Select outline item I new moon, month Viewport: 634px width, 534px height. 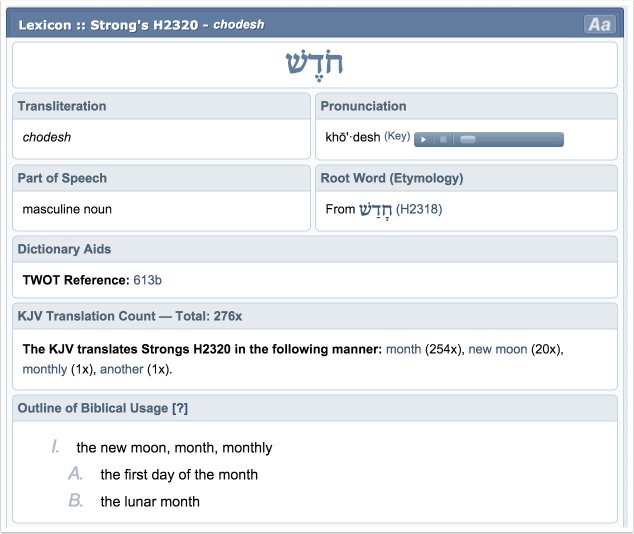[x=174, y=448]
